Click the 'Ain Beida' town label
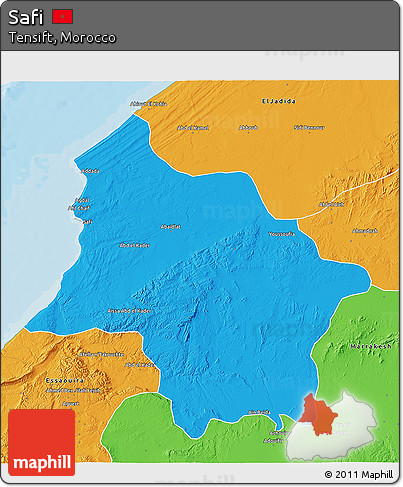Viewport: 403px width, 487px height. pyautogui.click(x=259, y=412)
